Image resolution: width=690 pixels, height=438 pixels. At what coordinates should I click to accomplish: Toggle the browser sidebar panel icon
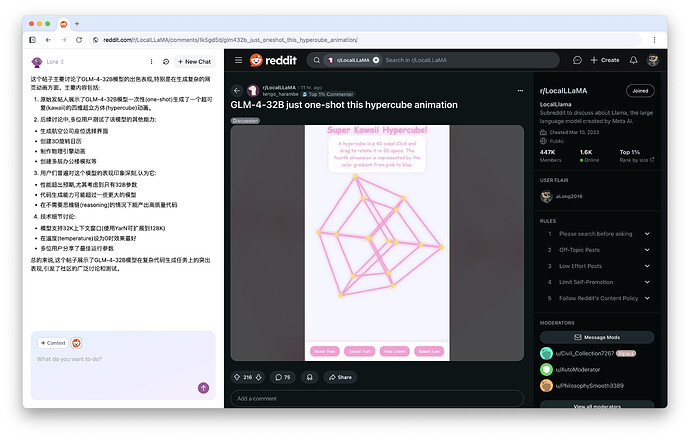(x=33, y=40)
